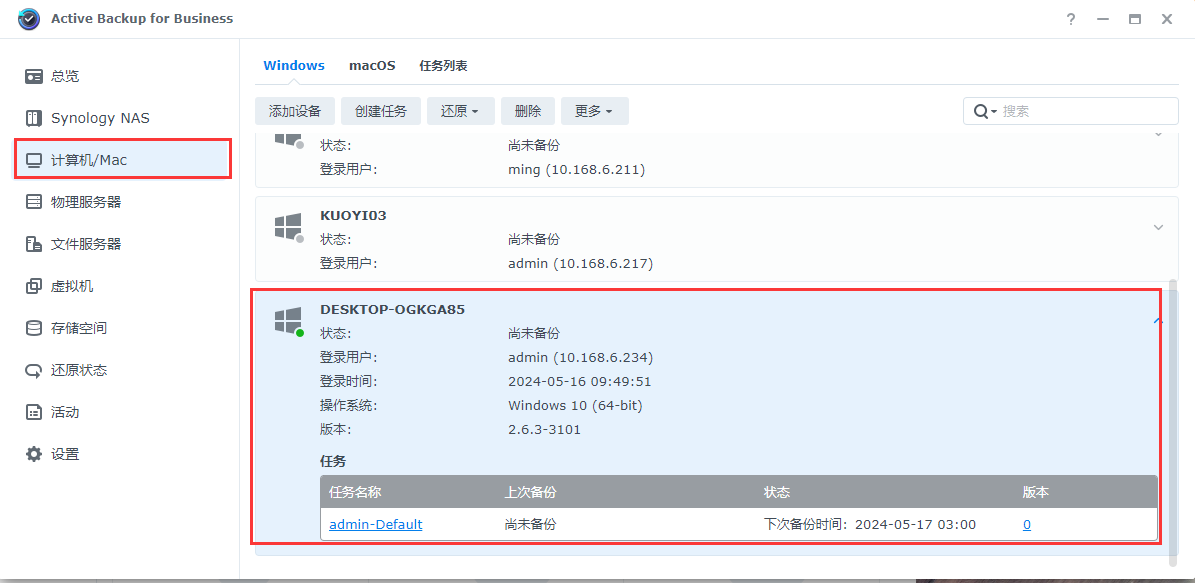切换到「macOS」选项卡

pos(372,64)
